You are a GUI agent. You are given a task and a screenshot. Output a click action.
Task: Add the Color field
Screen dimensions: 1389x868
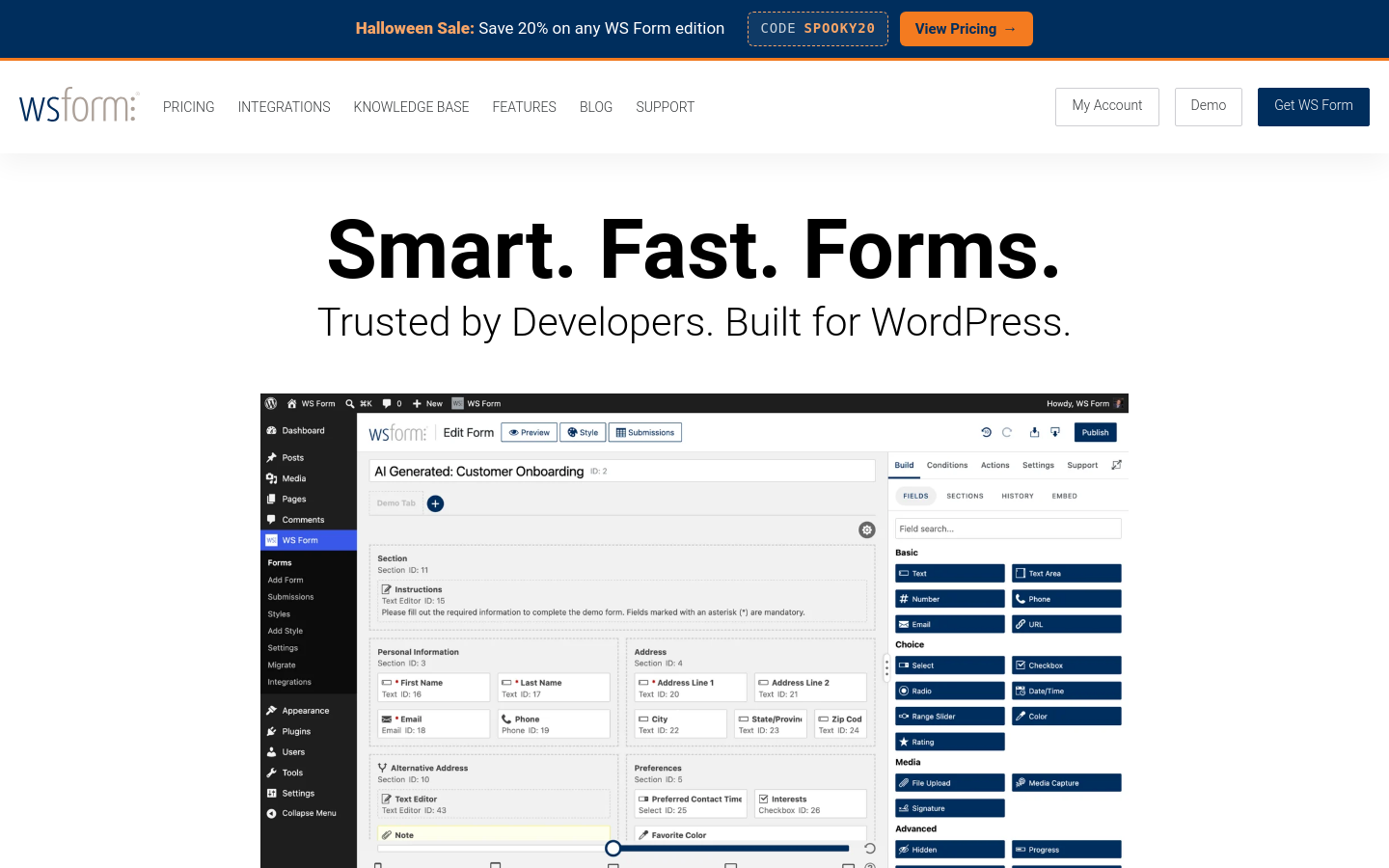coord(1067,717)
